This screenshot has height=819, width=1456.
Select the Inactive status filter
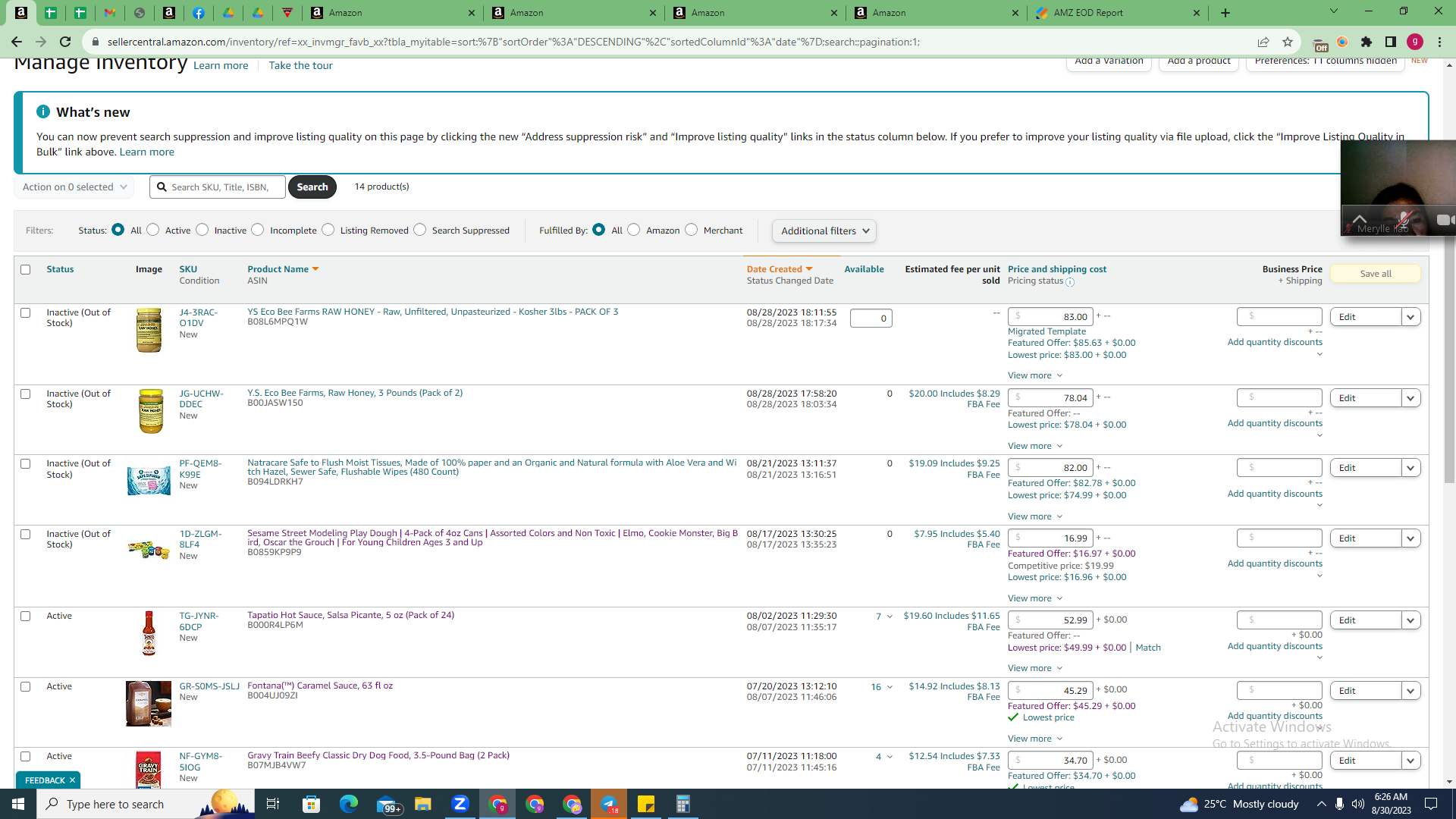202,230
